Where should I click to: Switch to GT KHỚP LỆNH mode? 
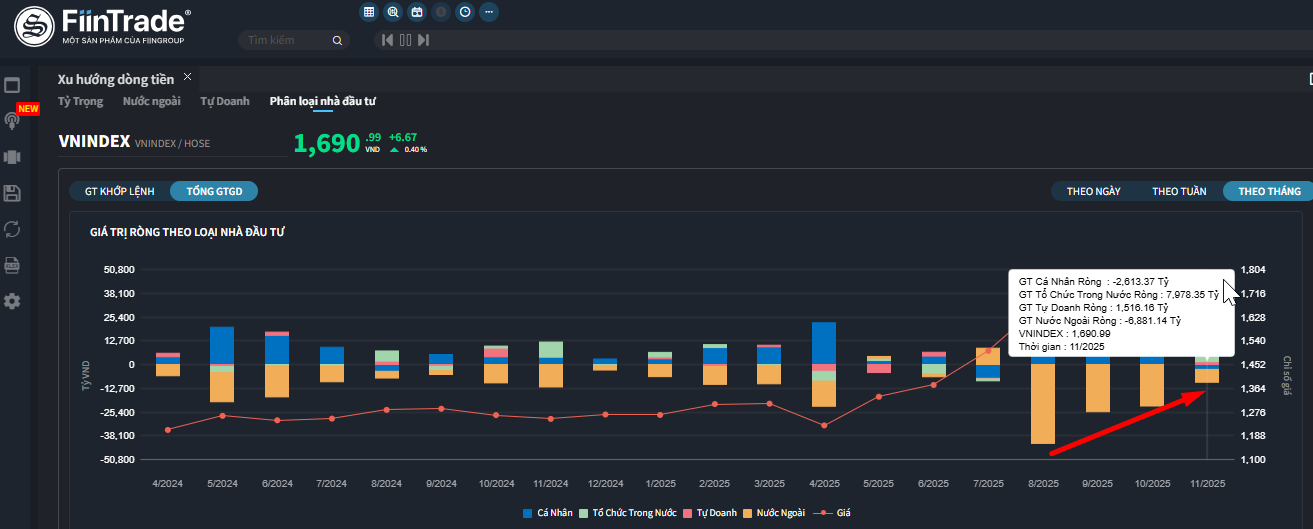pos(119,191)
